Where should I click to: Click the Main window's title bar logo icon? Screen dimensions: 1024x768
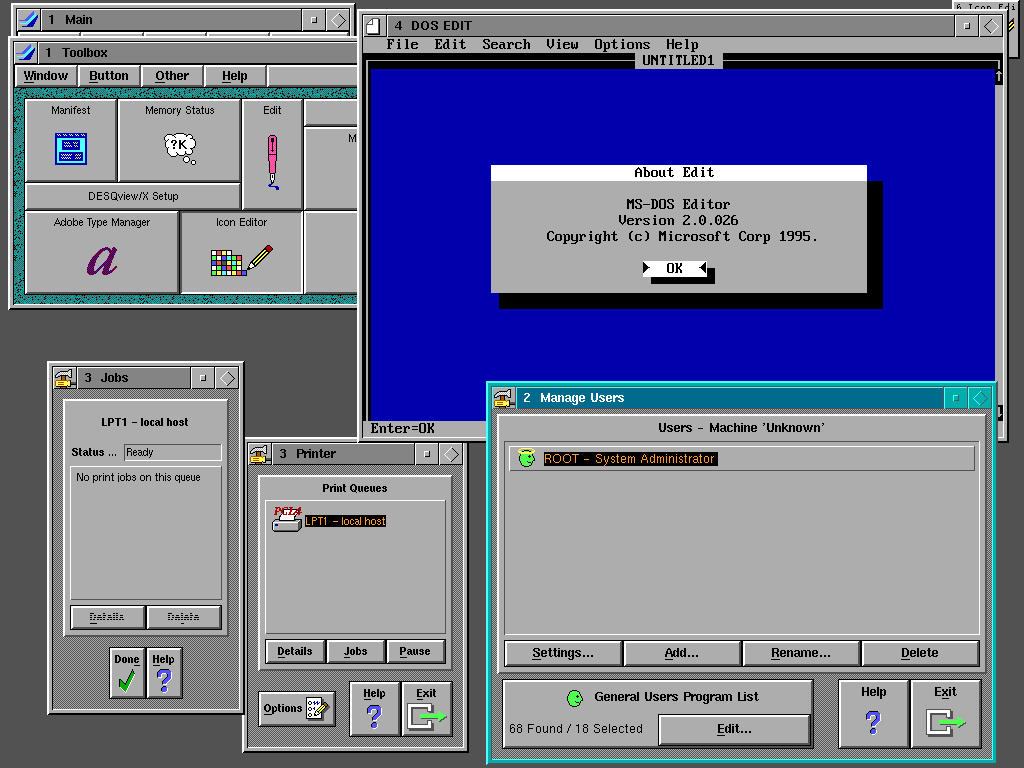(28, 20)
